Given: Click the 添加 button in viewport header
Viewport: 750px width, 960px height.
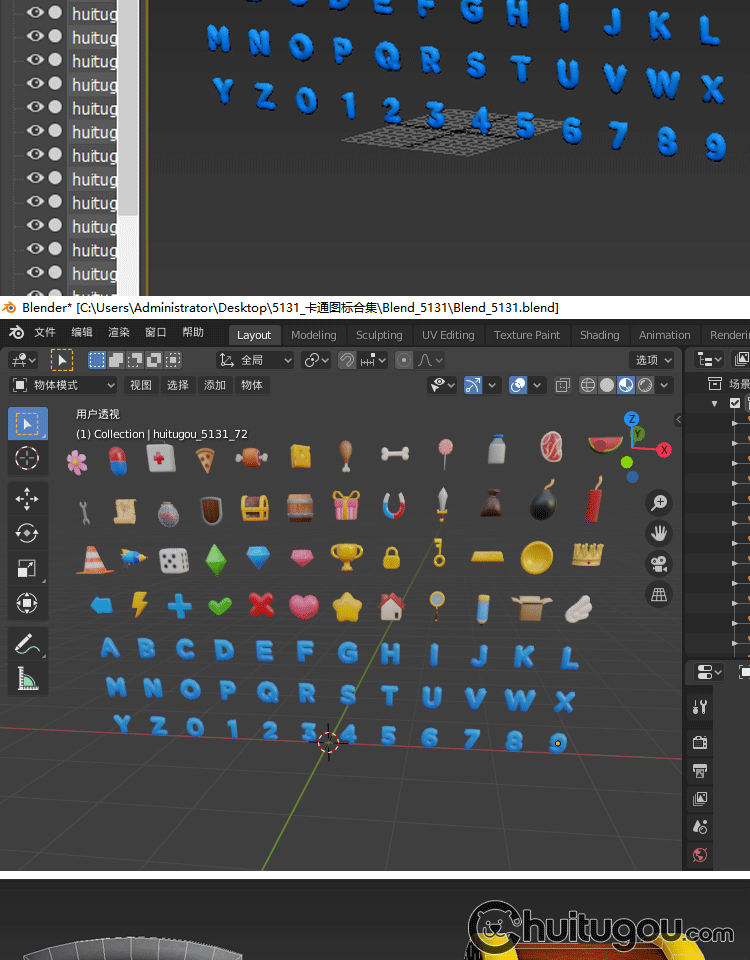Looking at the screenshot, I should tap(215, 385).
